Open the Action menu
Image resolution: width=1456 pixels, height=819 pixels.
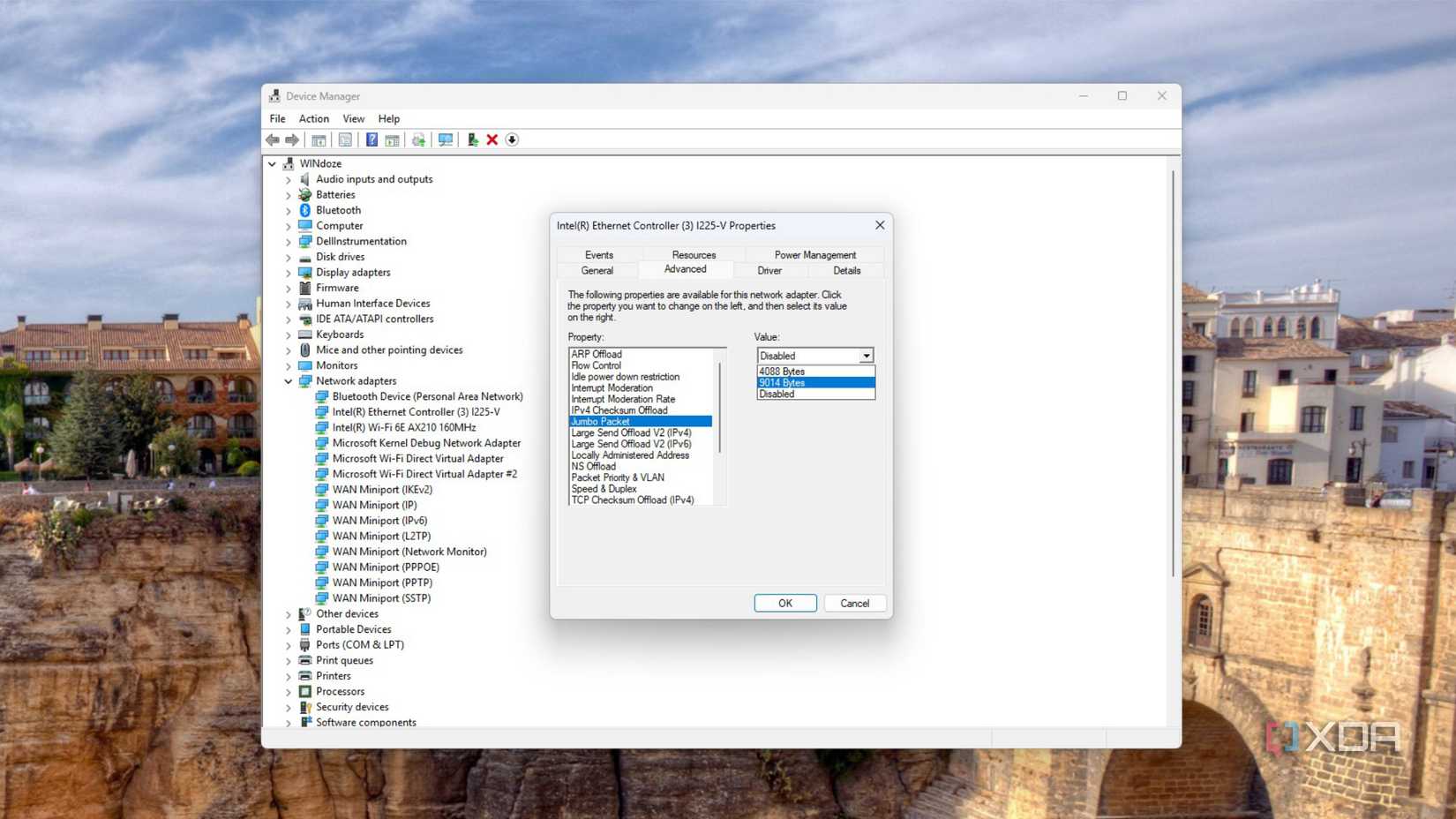click(x=313, y=118)
